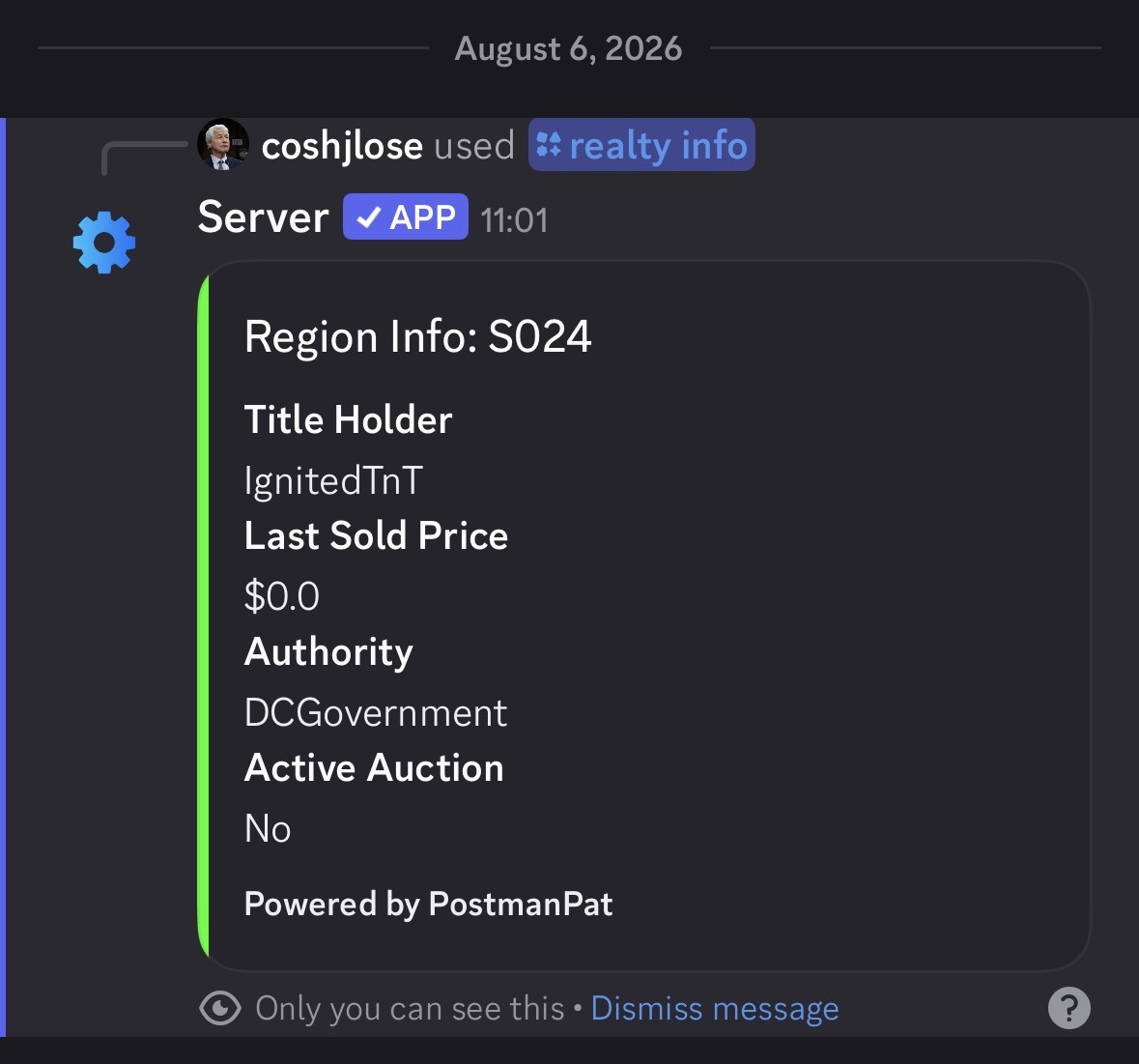This screenshot has width=1139, height=1064.
Task: Click the Active Auction No value
Action: [x=268, y=828]
